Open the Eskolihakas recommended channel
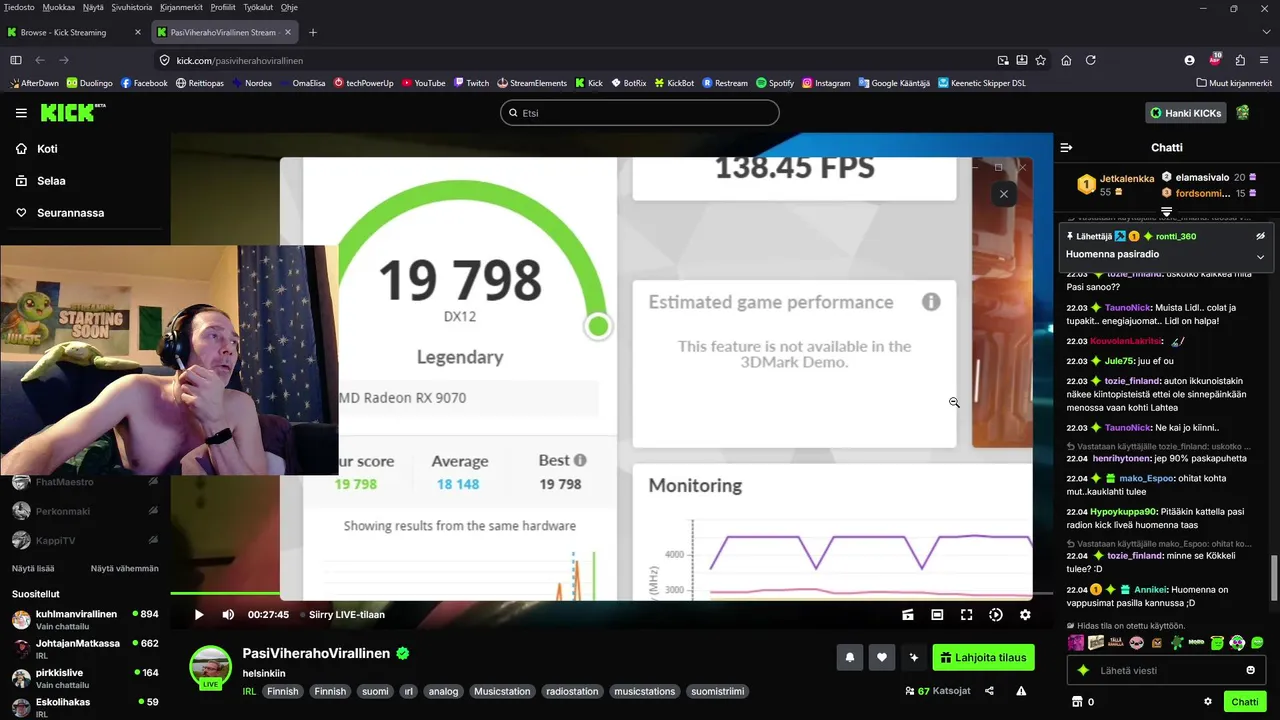This screenshot has width=1280, height=720. [x=85, y=706]
